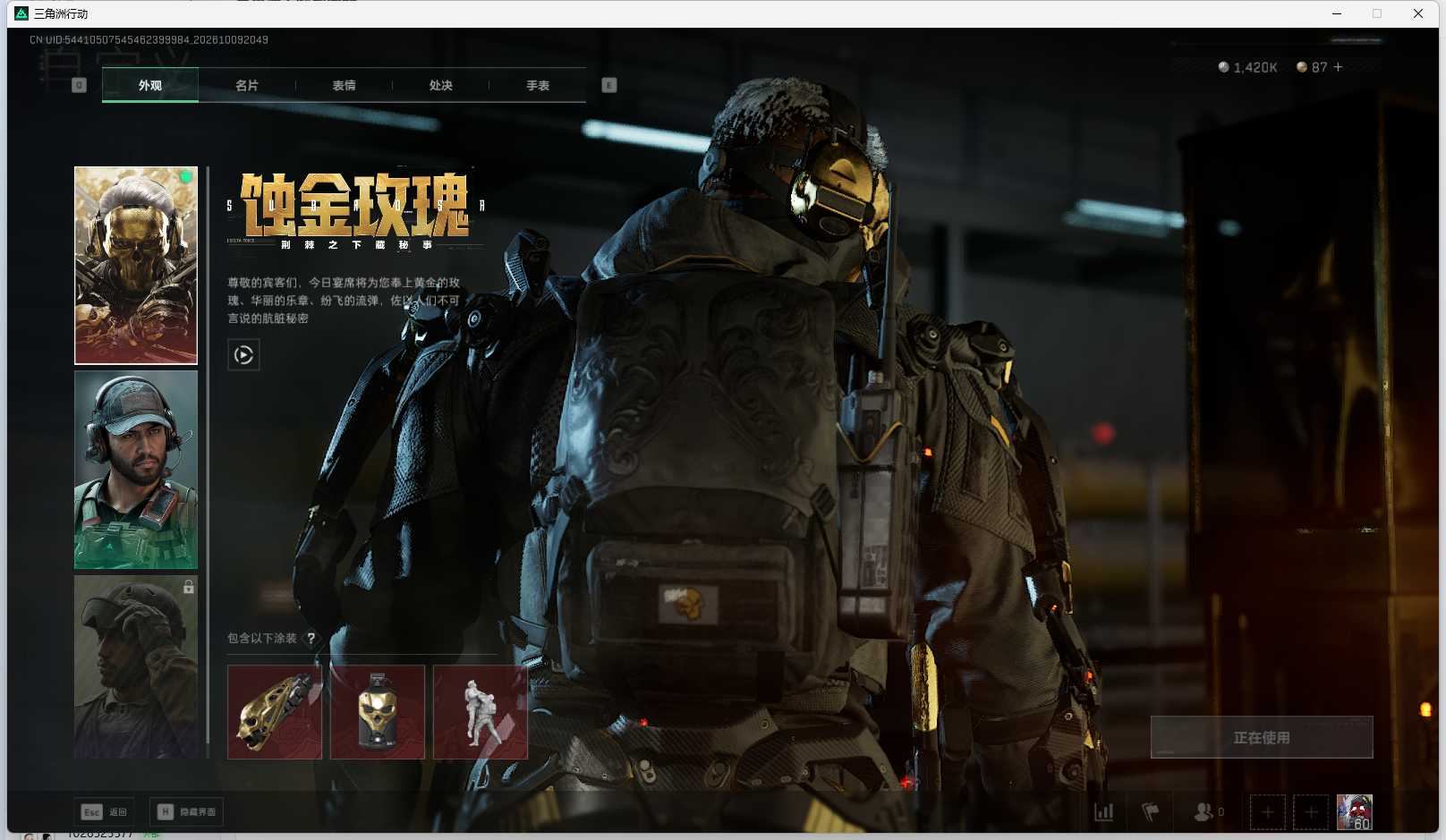This screenshot has height=840, width=1446.
Task: Click the Q previous-tab key icon
Action: coord(79,85)
